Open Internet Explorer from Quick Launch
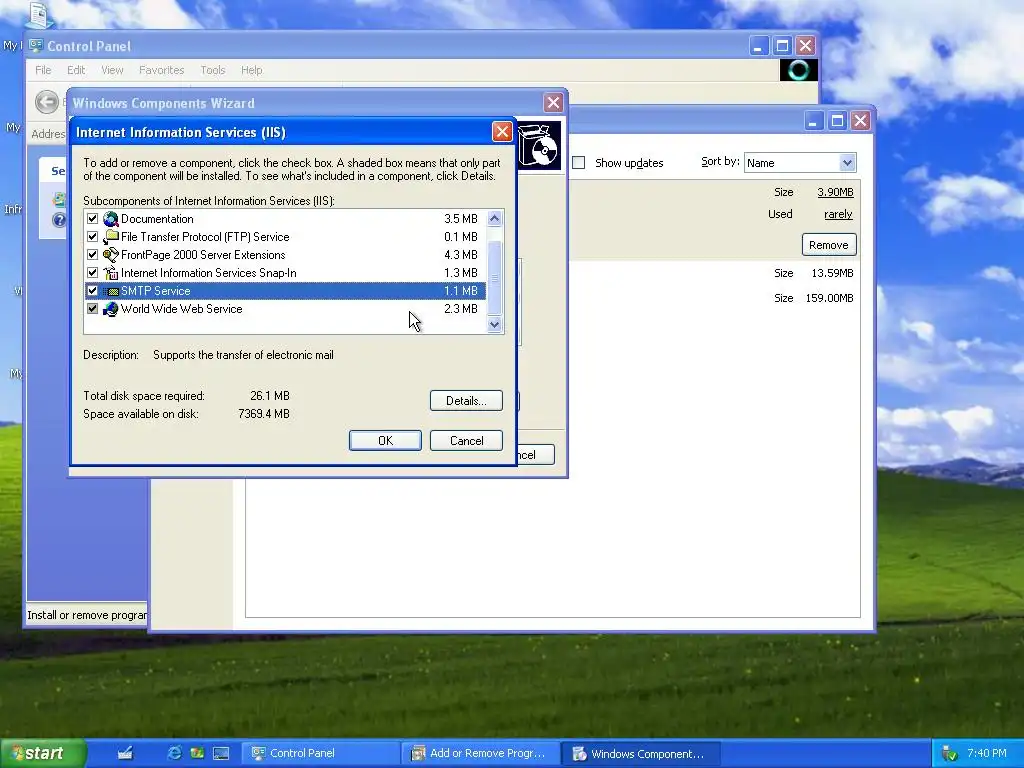The height and width of the screenshot is (768, 1024). coord(174,753)
